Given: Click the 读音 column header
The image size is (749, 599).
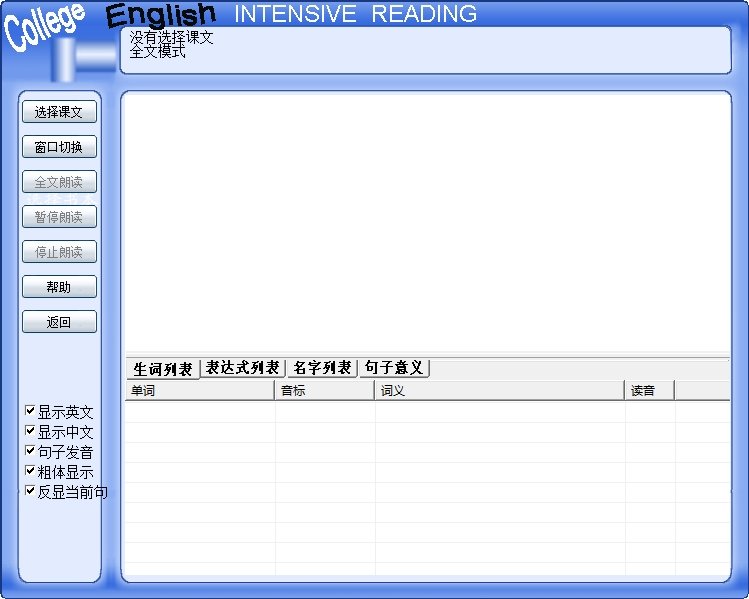Looking at the screenshot, I should (x=649, y=391).
